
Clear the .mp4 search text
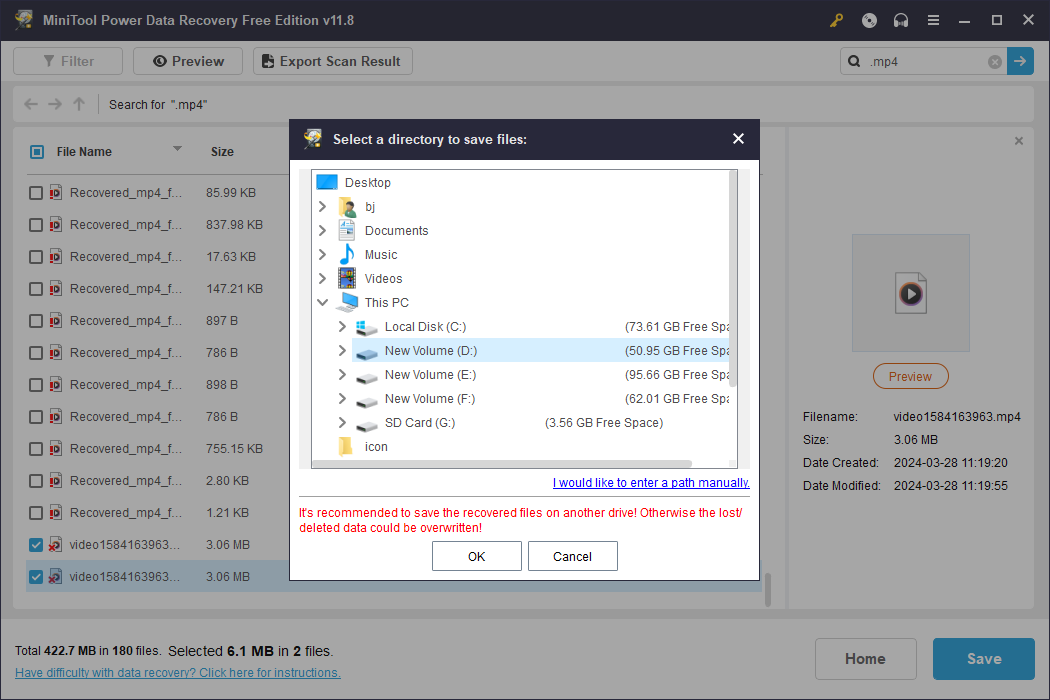[x=995, y=62]
